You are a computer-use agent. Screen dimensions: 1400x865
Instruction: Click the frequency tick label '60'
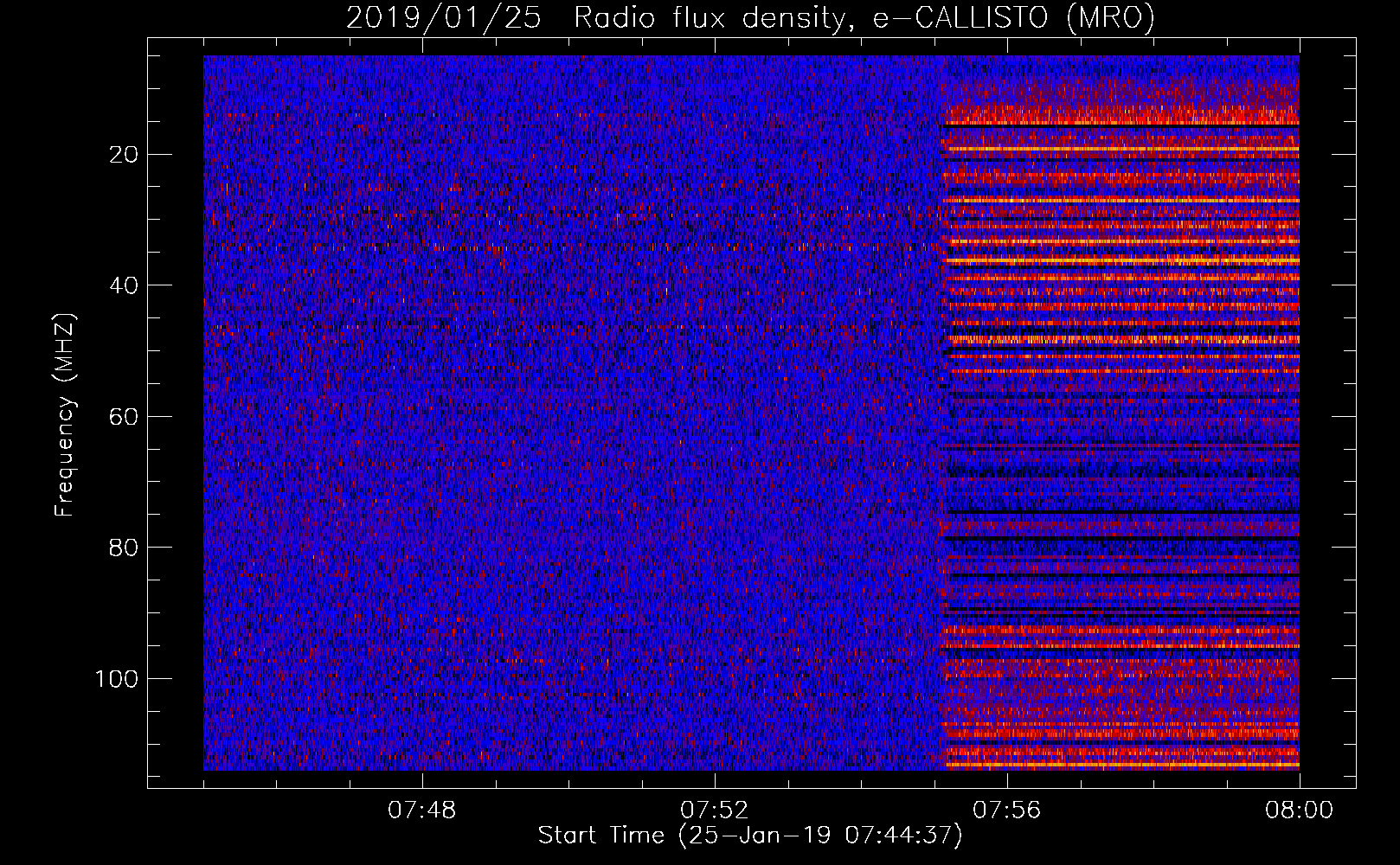point(124,417)
